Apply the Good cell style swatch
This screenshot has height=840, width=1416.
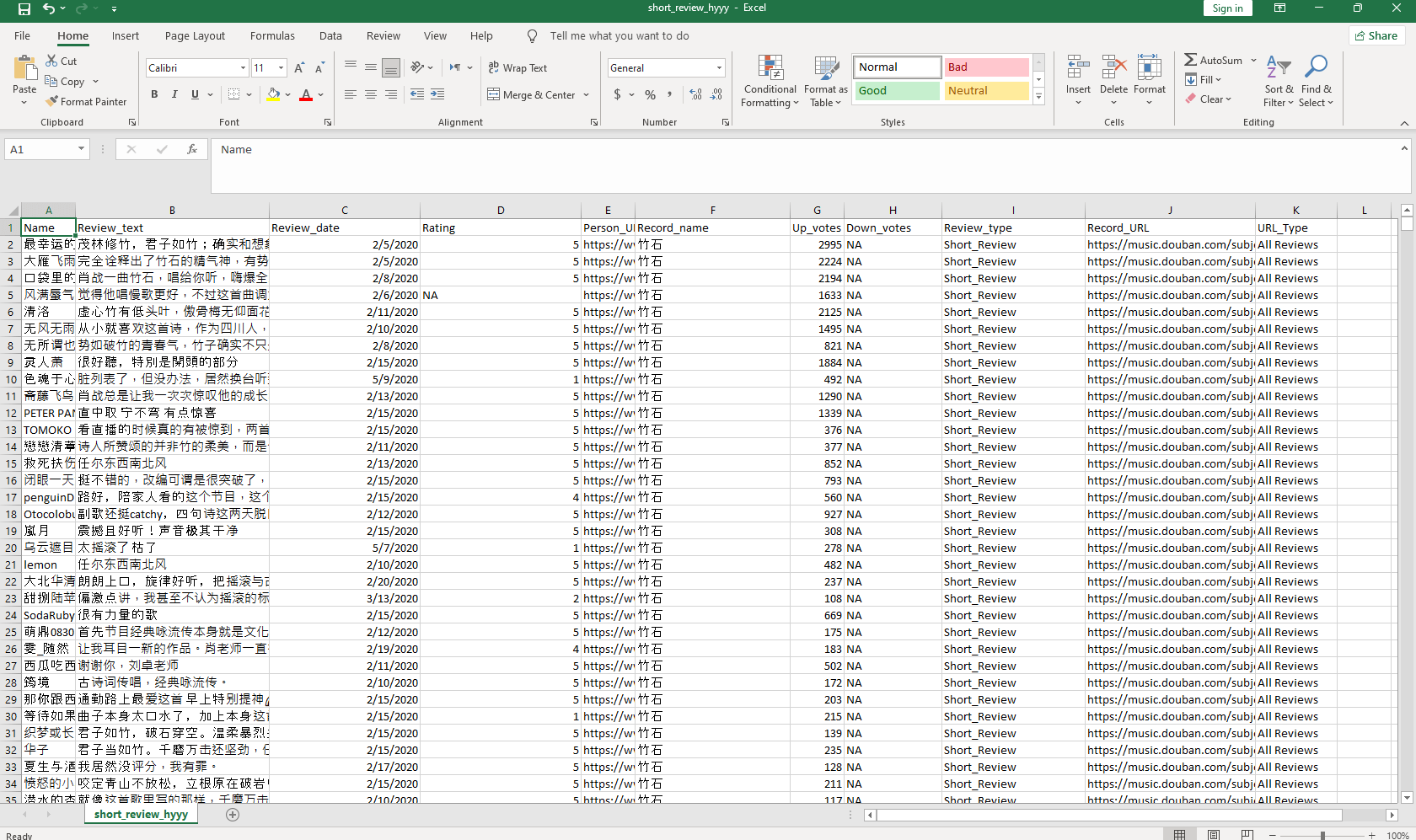click(x=897, y=91)
